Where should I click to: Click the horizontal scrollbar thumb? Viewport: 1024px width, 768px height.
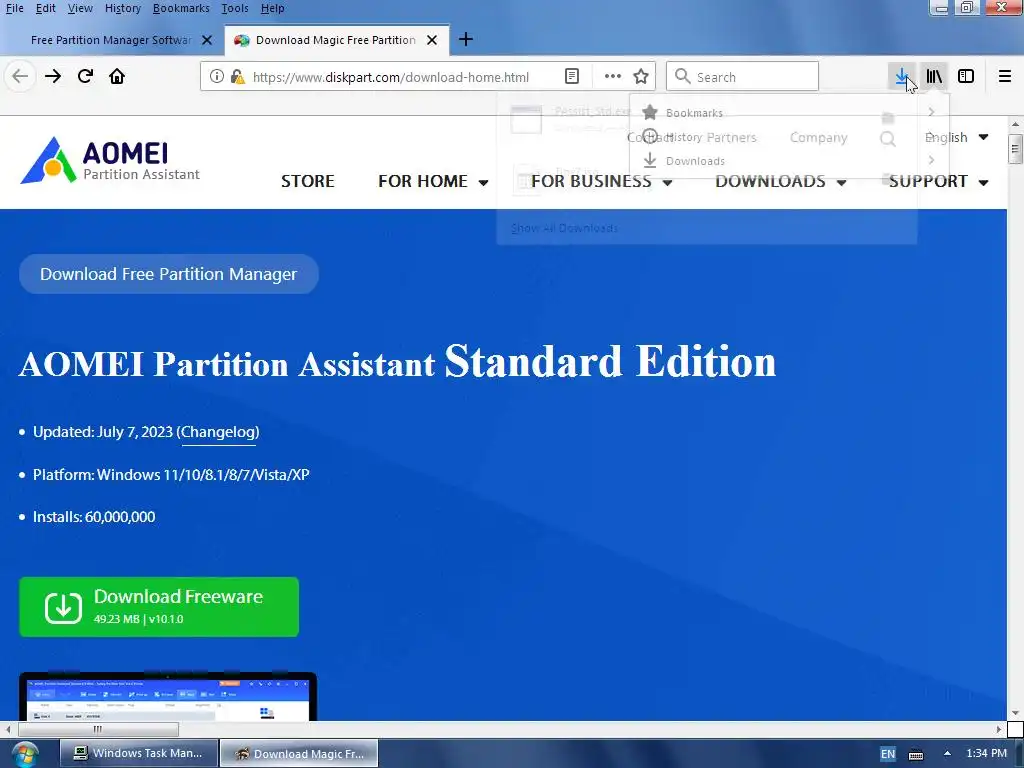coord(98,729)
